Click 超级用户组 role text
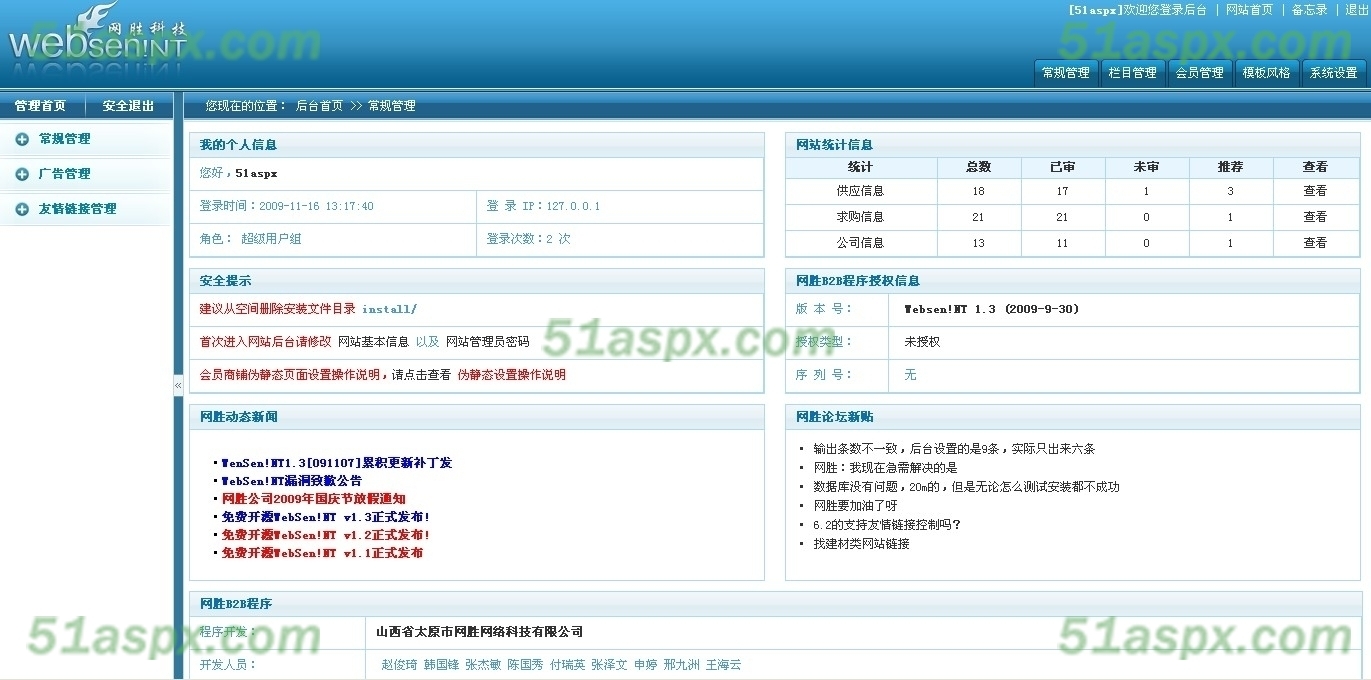 [271, 239]
